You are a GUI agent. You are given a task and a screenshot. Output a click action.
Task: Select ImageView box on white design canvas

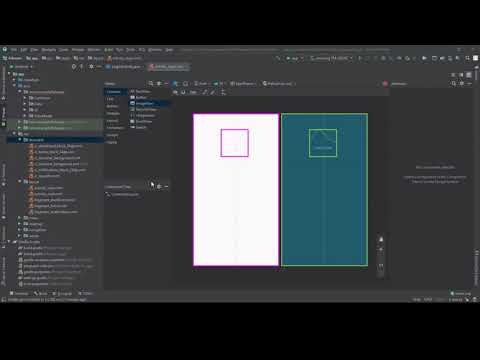[x=234, y=143]
